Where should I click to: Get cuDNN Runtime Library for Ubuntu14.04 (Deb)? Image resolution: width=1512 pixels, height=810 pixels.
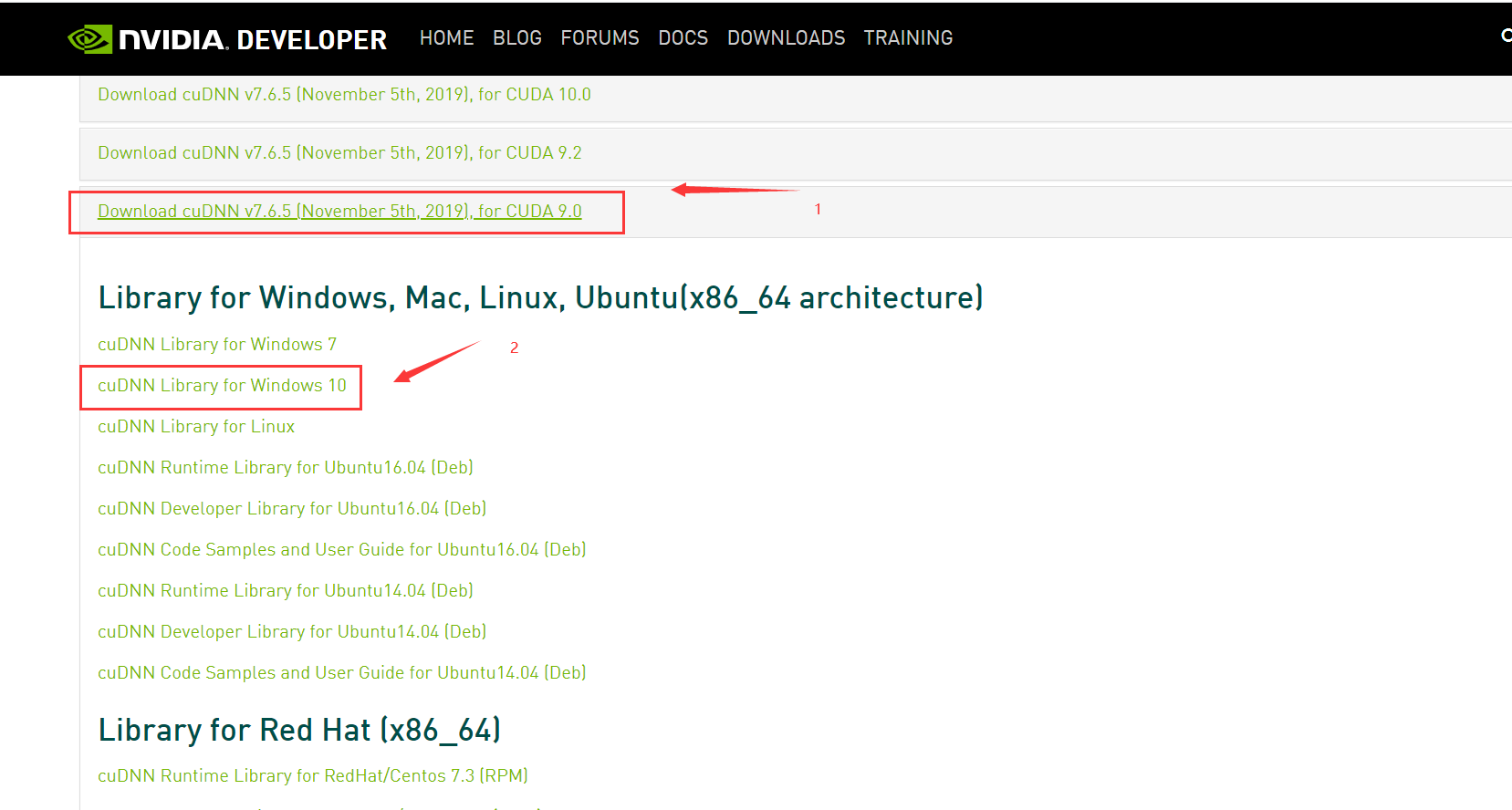click(x=286, y=591)
